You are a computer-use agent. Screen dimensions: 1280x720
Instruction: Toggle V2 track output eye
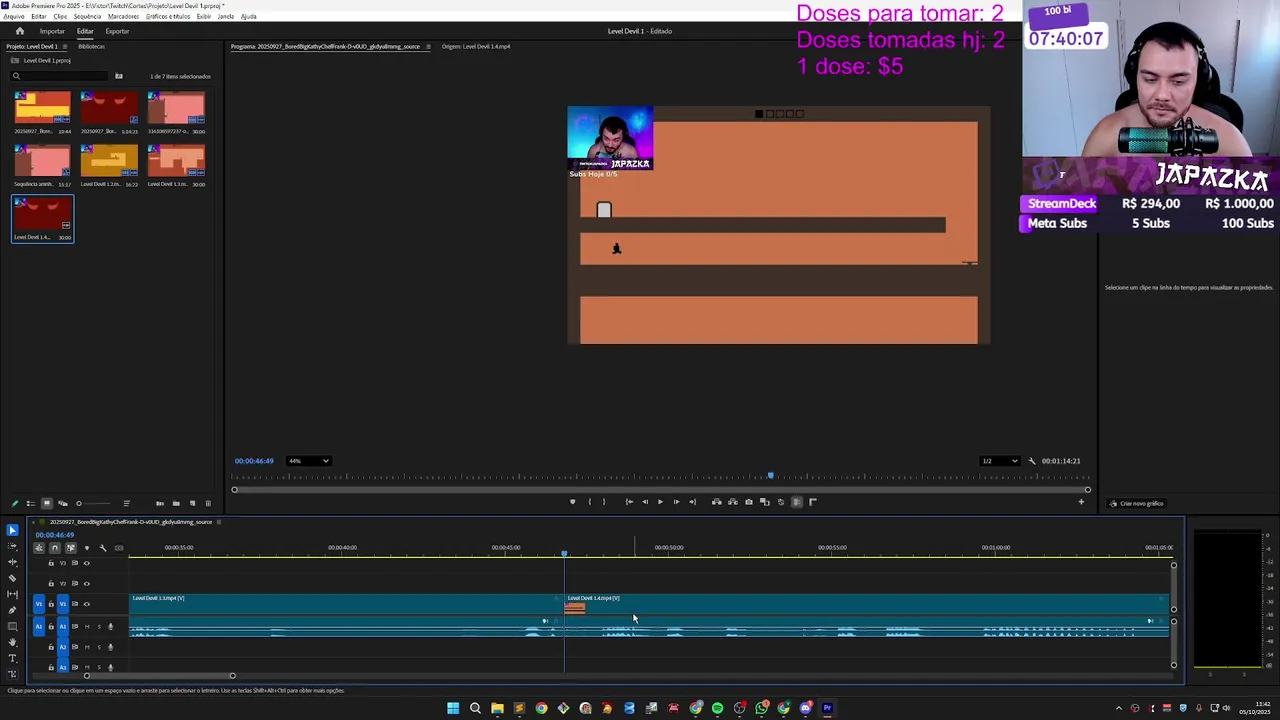(x=86, y=583)
